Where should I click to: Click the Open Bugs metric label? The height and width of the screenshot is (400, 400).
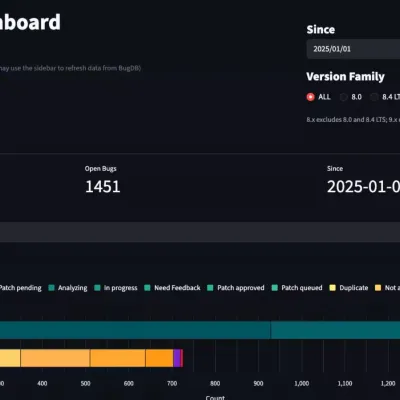[x=100, y=169]
